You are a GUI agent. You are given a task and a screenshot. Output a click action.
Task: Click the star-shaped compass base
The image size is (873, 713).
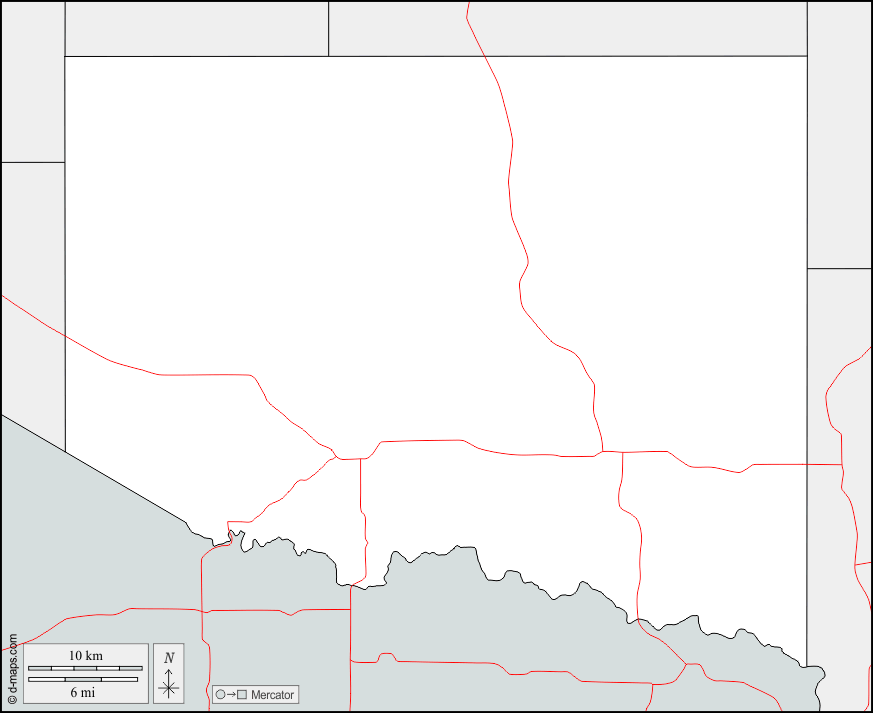[x=169, y=687]
